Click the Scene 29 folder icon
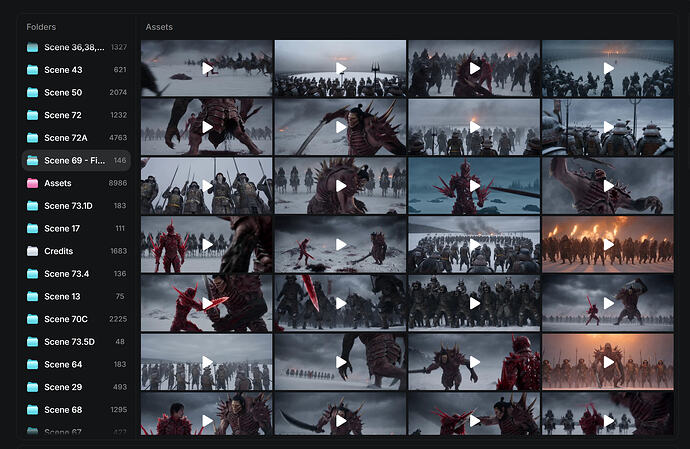The width and height of the screenshot is (690, 449). tap(32, 387)
